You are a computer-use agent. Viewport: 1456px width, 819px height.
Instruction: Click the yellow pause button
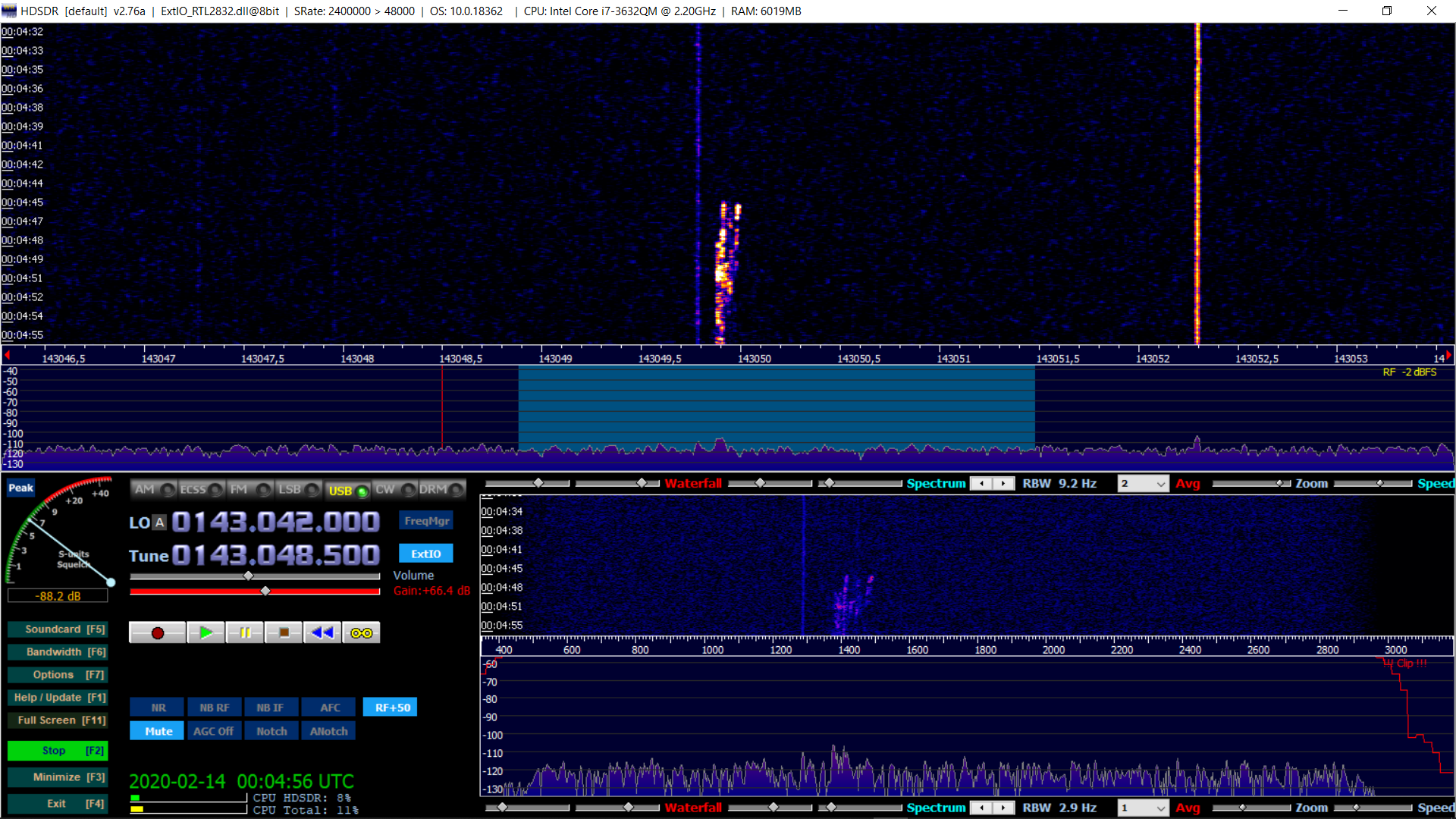point(245,632)
